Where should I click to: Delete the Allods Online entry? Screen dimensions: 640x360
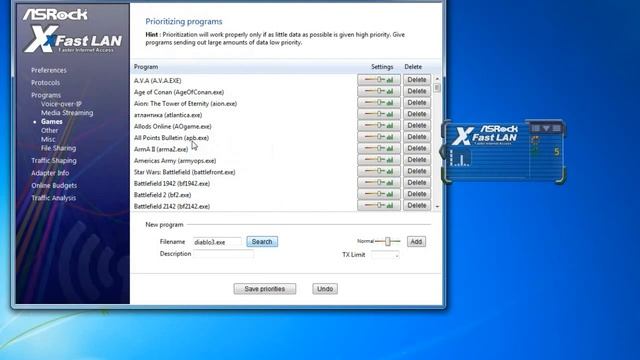coord(417,125)
